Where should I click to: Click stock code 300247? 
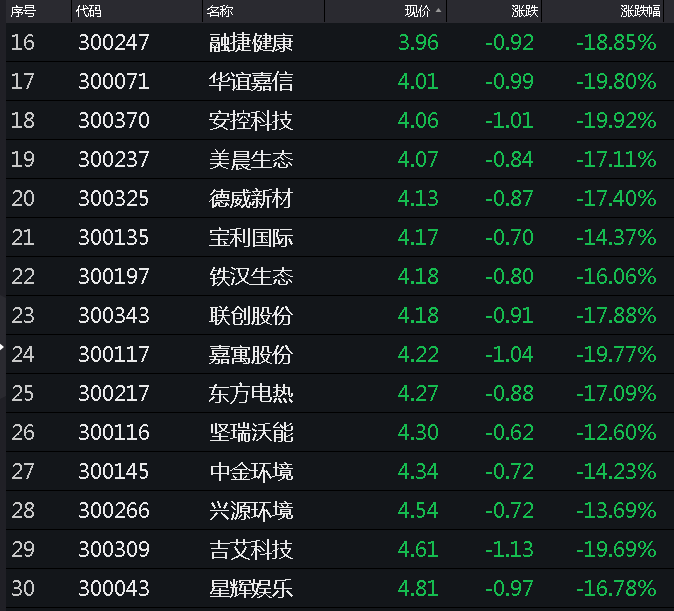click(x=114, y=43)
